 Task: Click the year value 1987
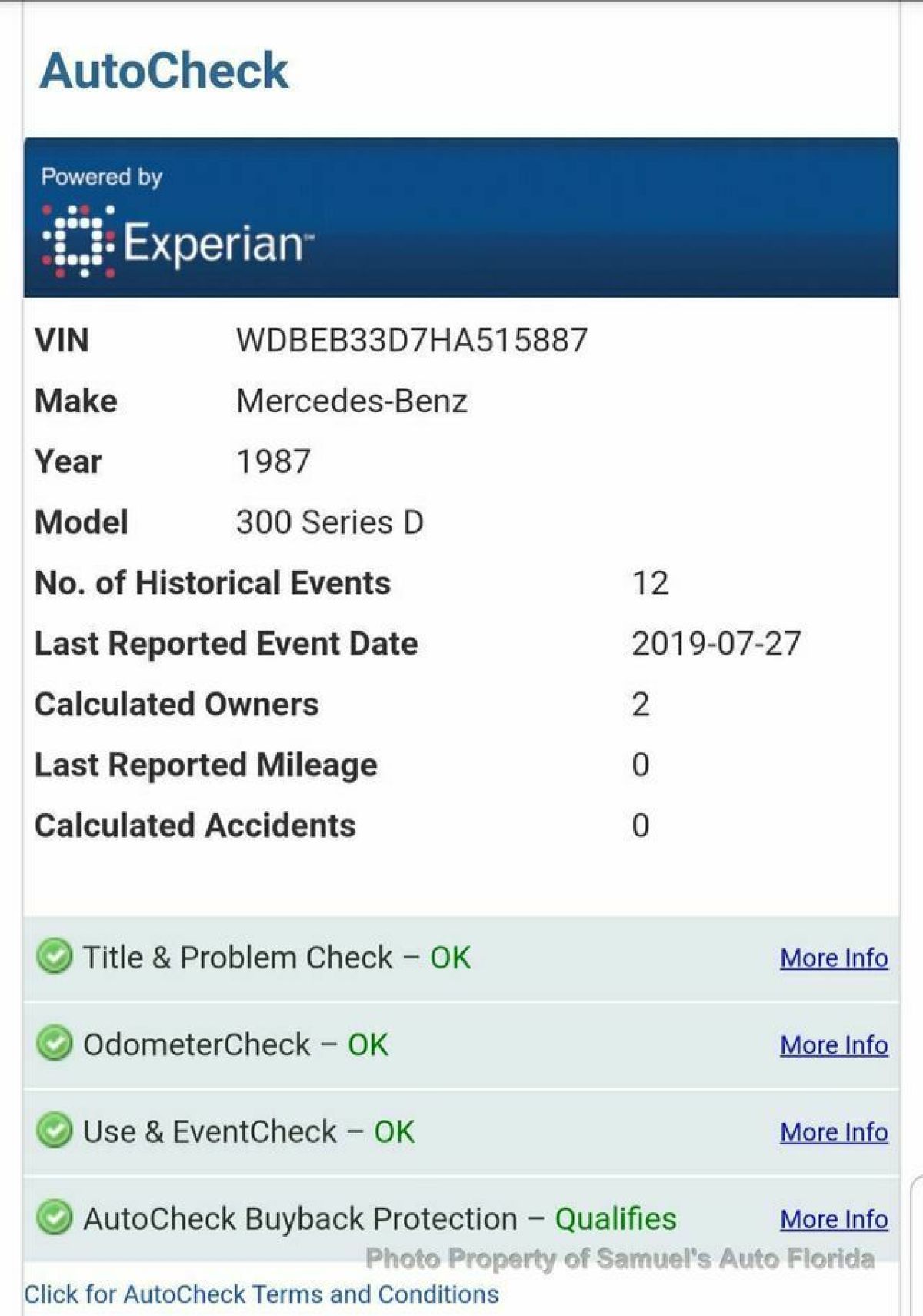pos(273,461)
